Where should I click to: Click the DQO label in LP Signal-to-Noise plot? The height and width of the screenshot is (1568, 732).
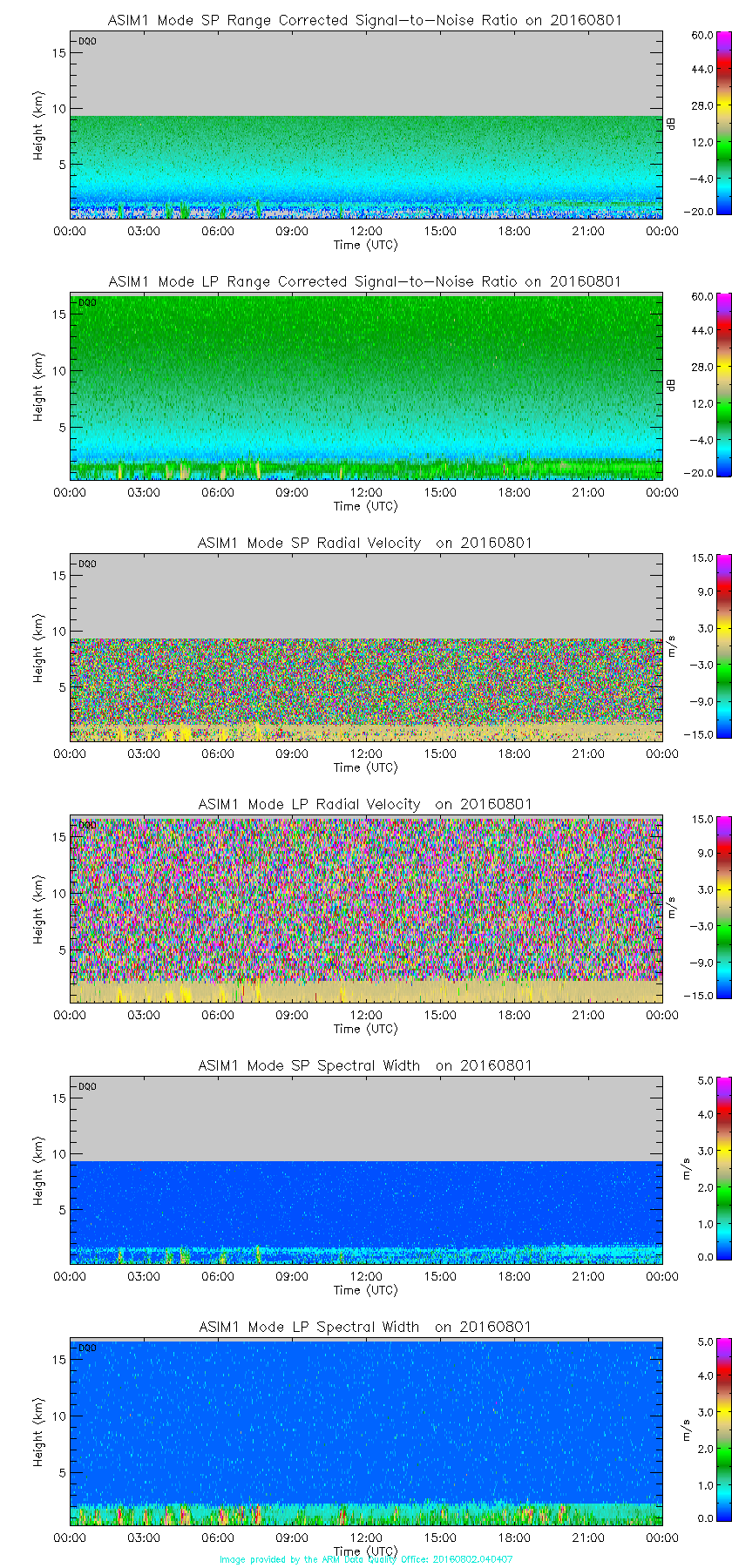87,302
